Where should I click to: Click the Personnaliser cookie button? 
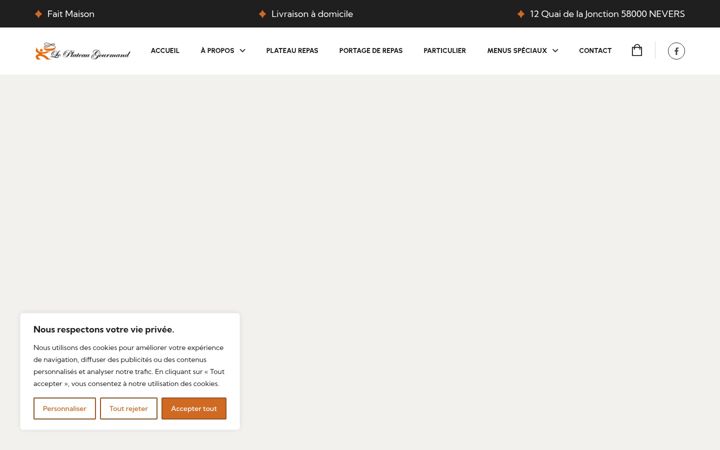[65, 408]
